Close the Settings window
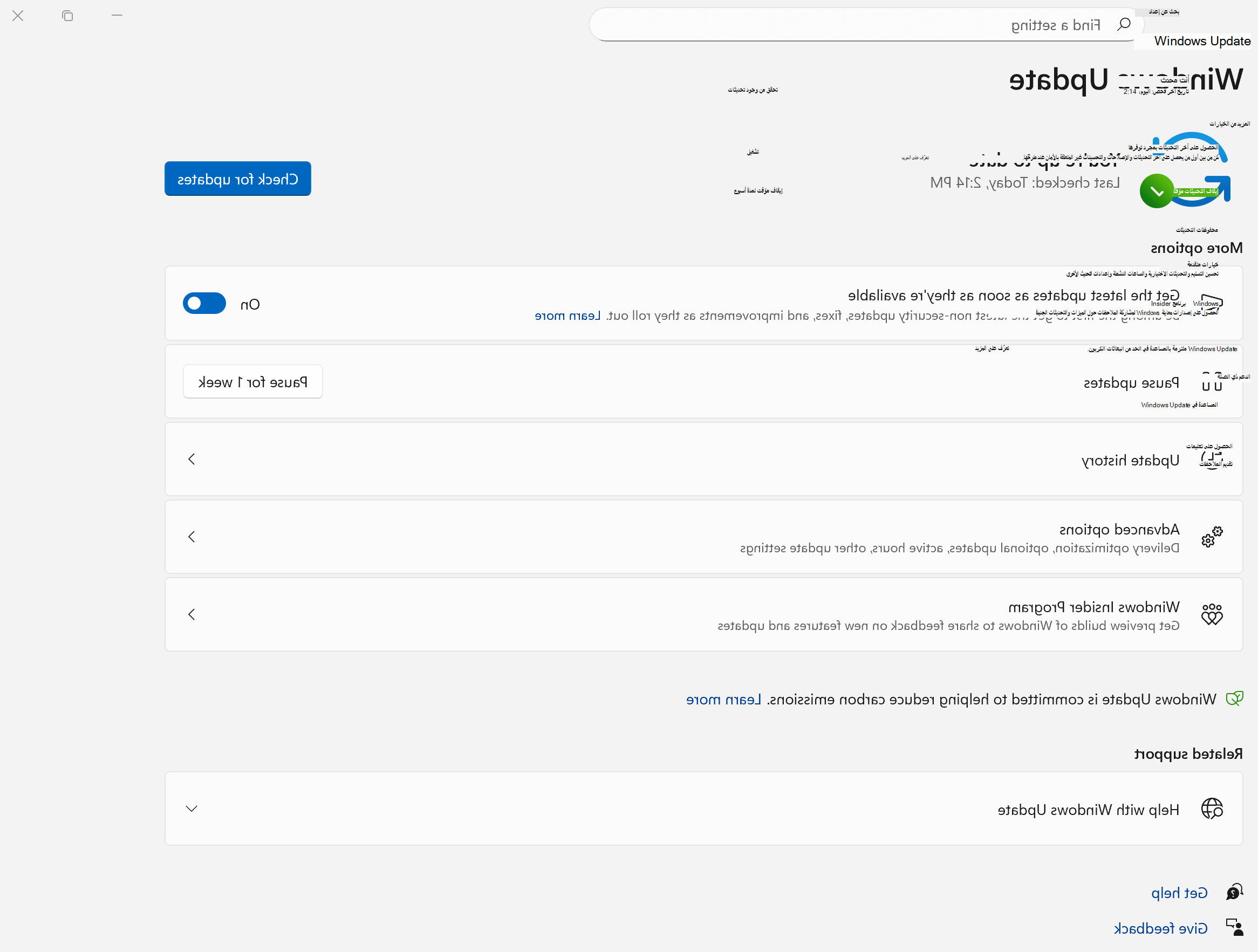The image size is (1258, 952). pos(18,16)
